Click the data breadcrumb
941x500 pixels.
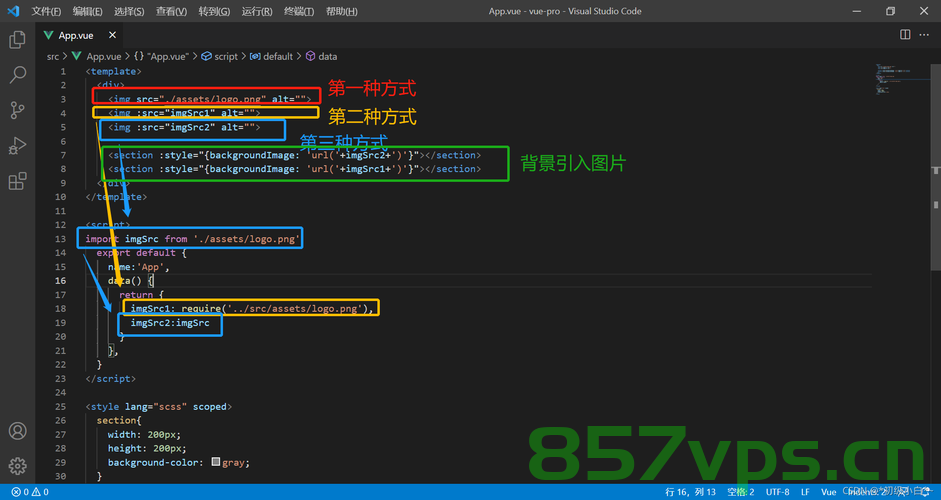point(321,56)
